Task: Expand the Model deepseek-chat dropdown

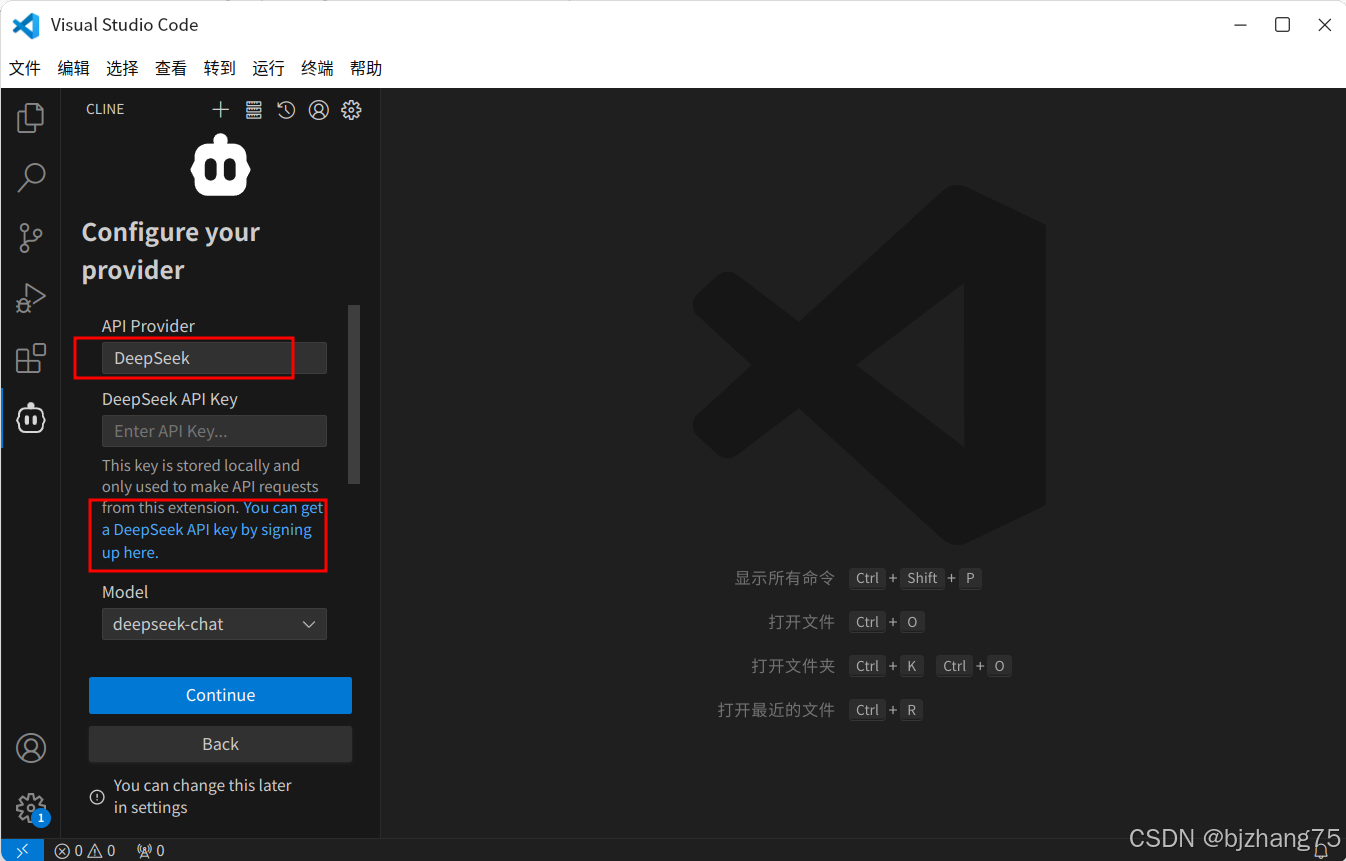Action: 214,624
